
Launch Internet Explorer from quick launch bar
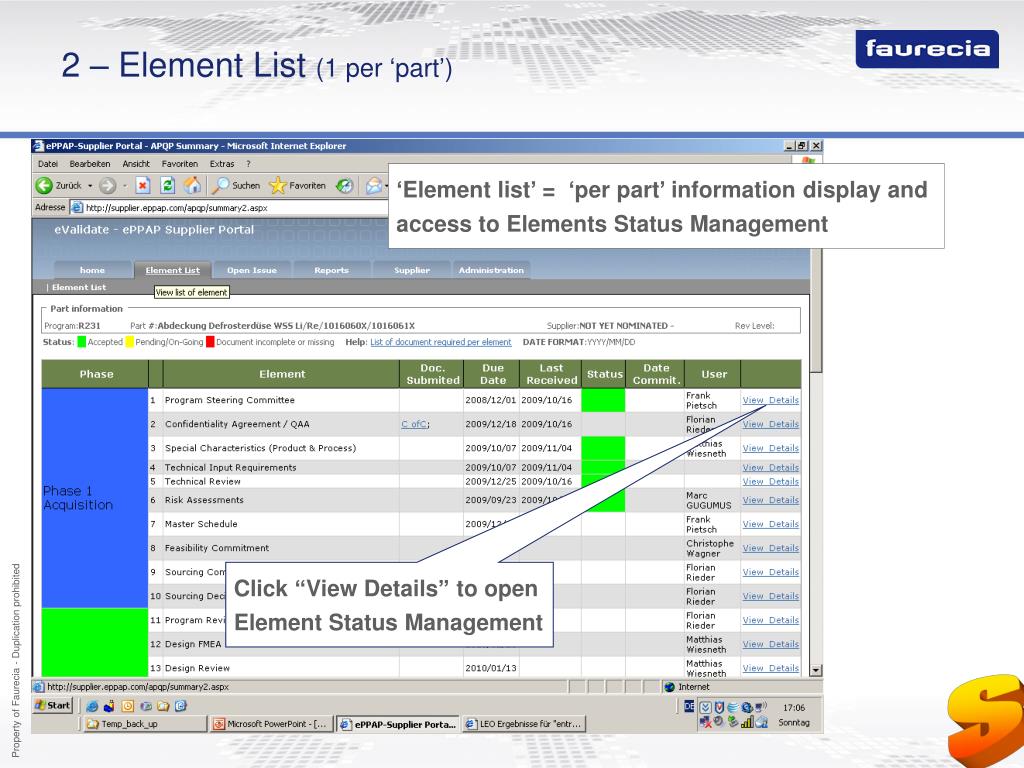92,706
